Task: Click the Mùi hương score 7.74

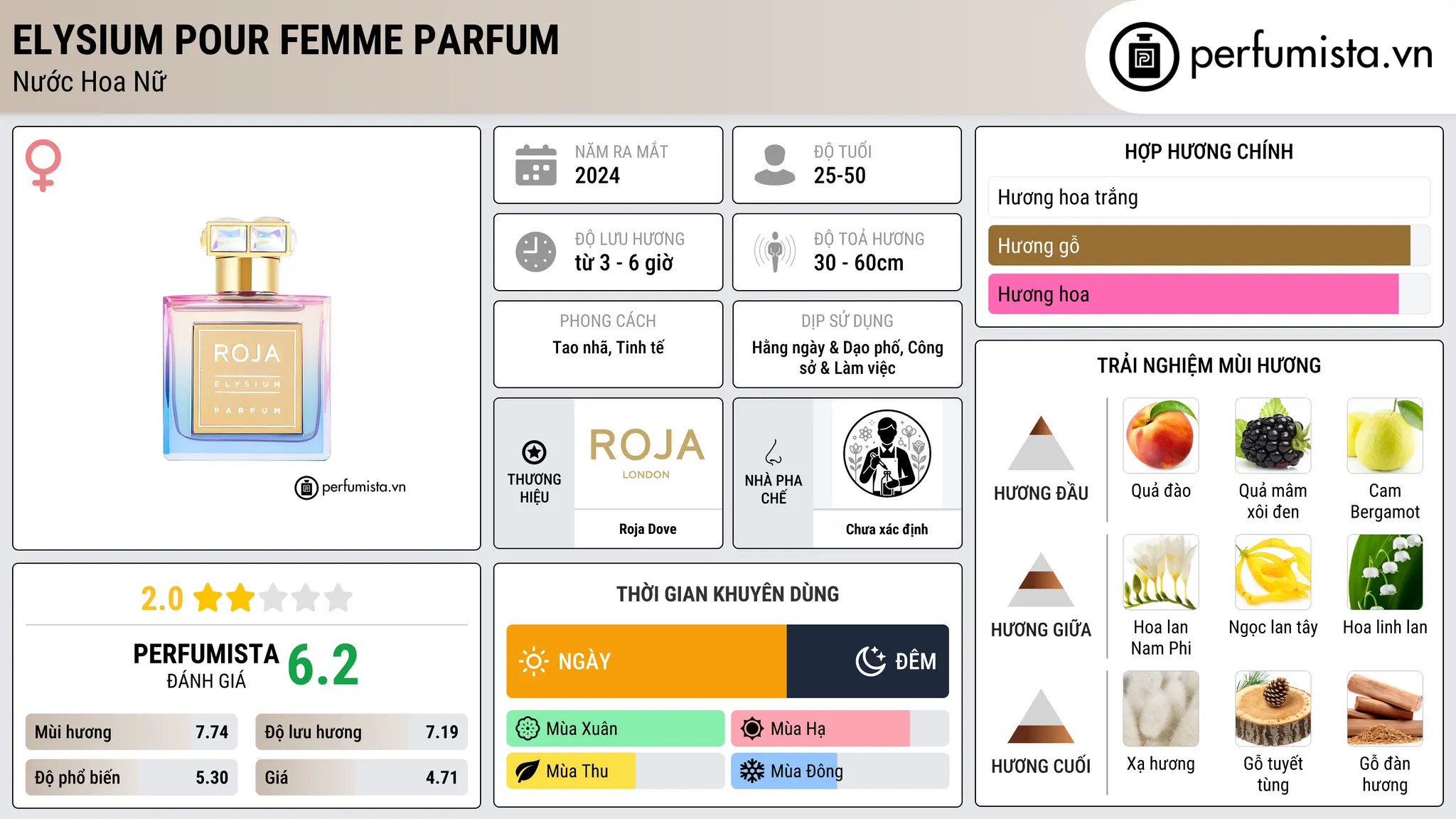Action: coord(212,732)
